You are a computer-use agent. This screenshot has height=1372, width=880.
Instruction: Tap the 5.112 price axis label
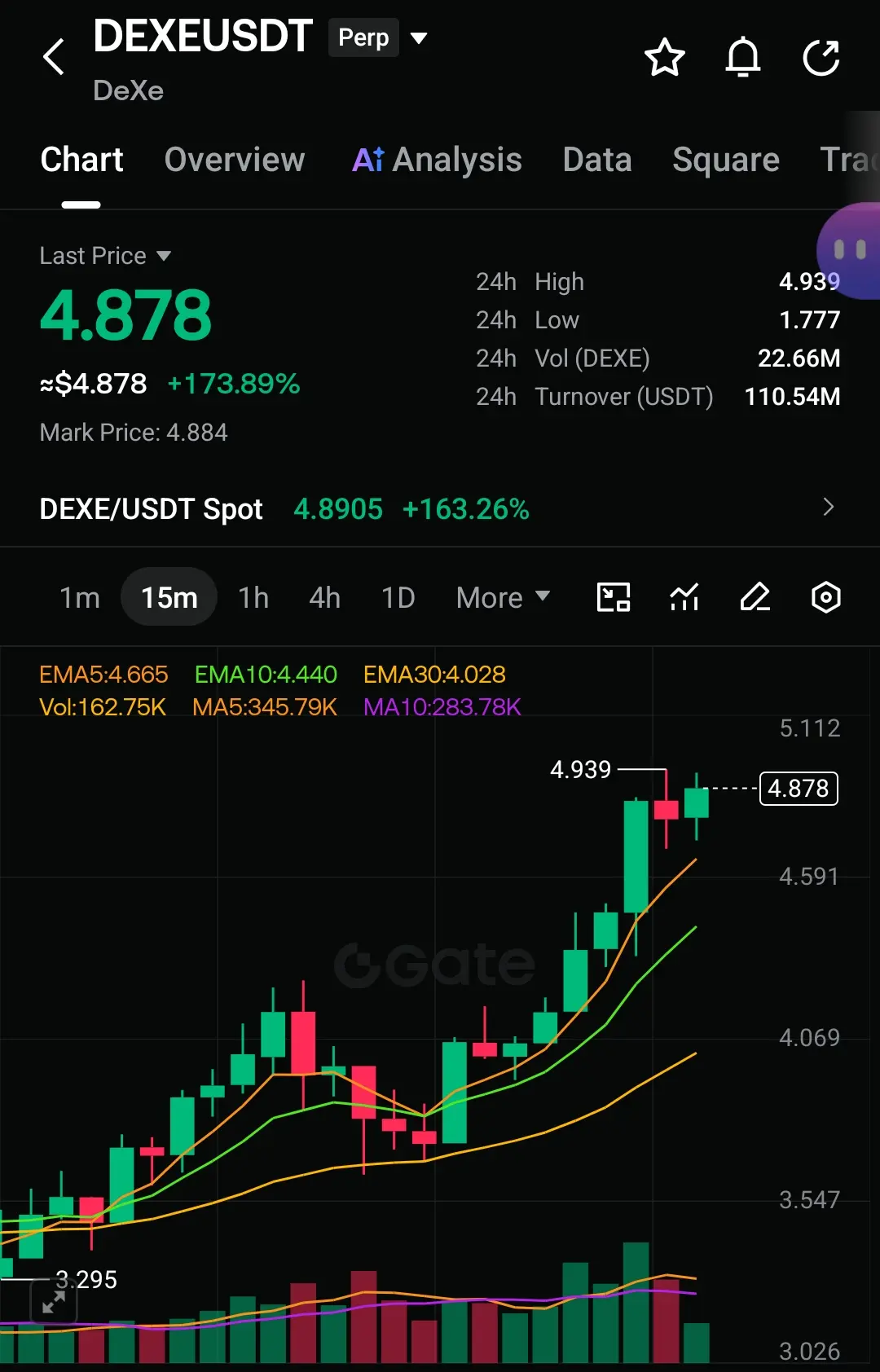(x=809, y=728)
